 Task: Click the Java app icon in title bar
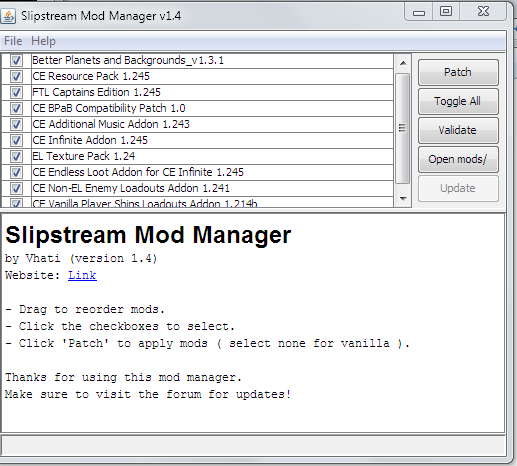click(8, 16)
